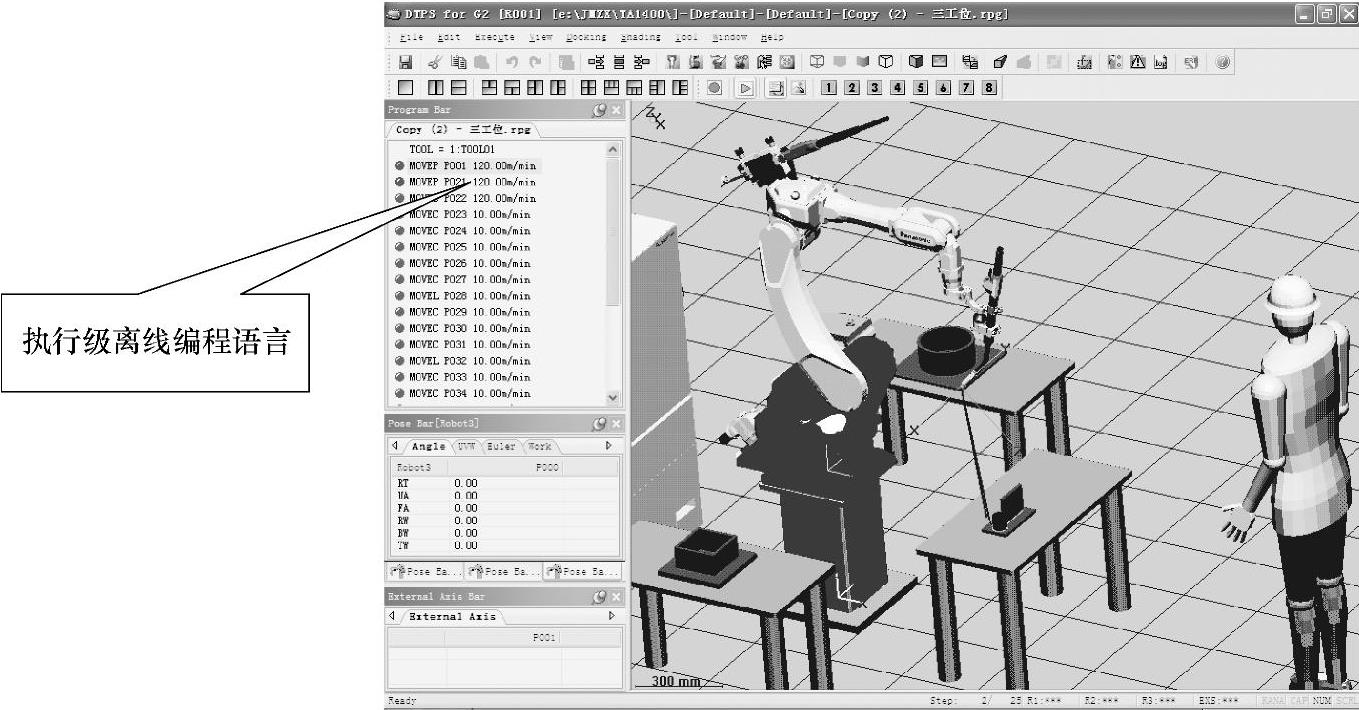Click the wireframe cube display icon

[x=816, y=62]
